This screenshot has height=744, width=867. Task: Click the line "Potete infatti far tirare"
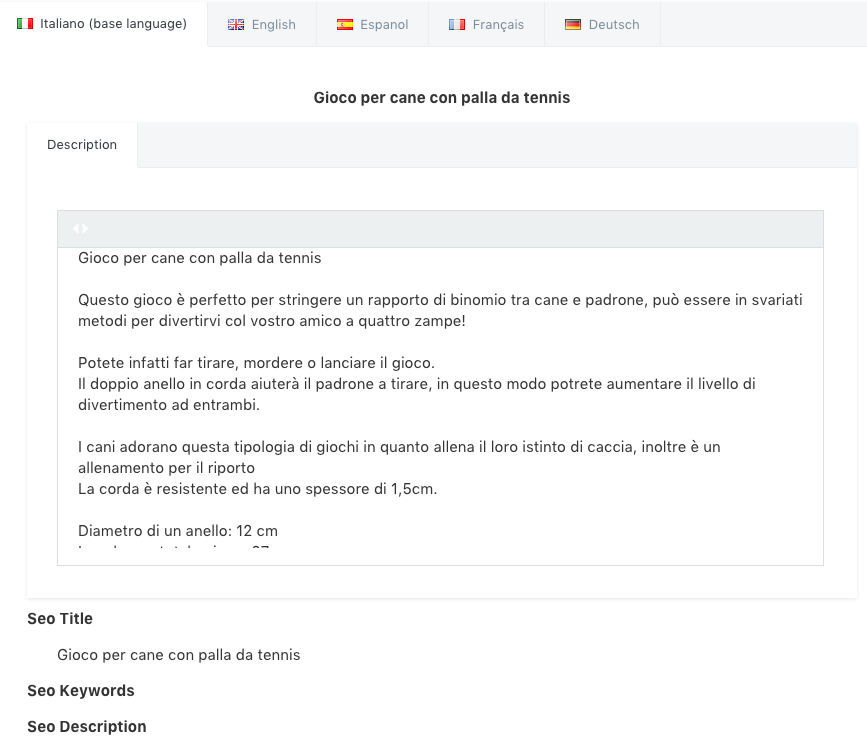[x=256, y=362]
